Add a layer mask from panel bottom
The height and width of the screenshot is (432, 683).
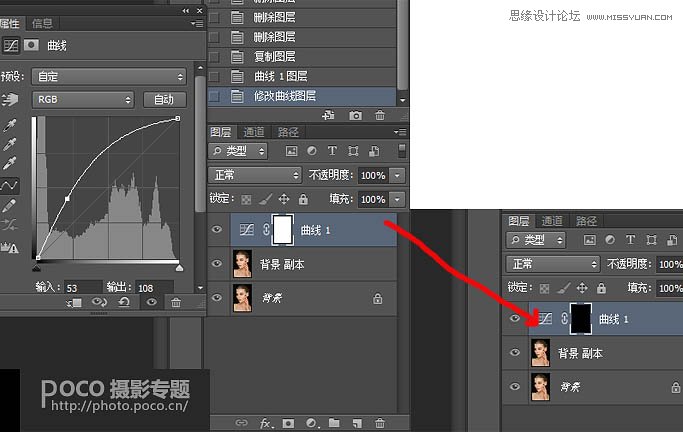[x=289, y=423]
